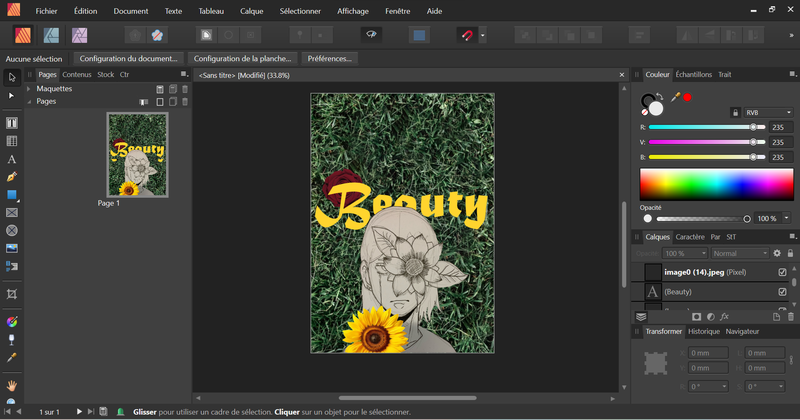Choose the Rectangle shape tool
Viewport: 800px width, 420px height.
click(12, 194)
